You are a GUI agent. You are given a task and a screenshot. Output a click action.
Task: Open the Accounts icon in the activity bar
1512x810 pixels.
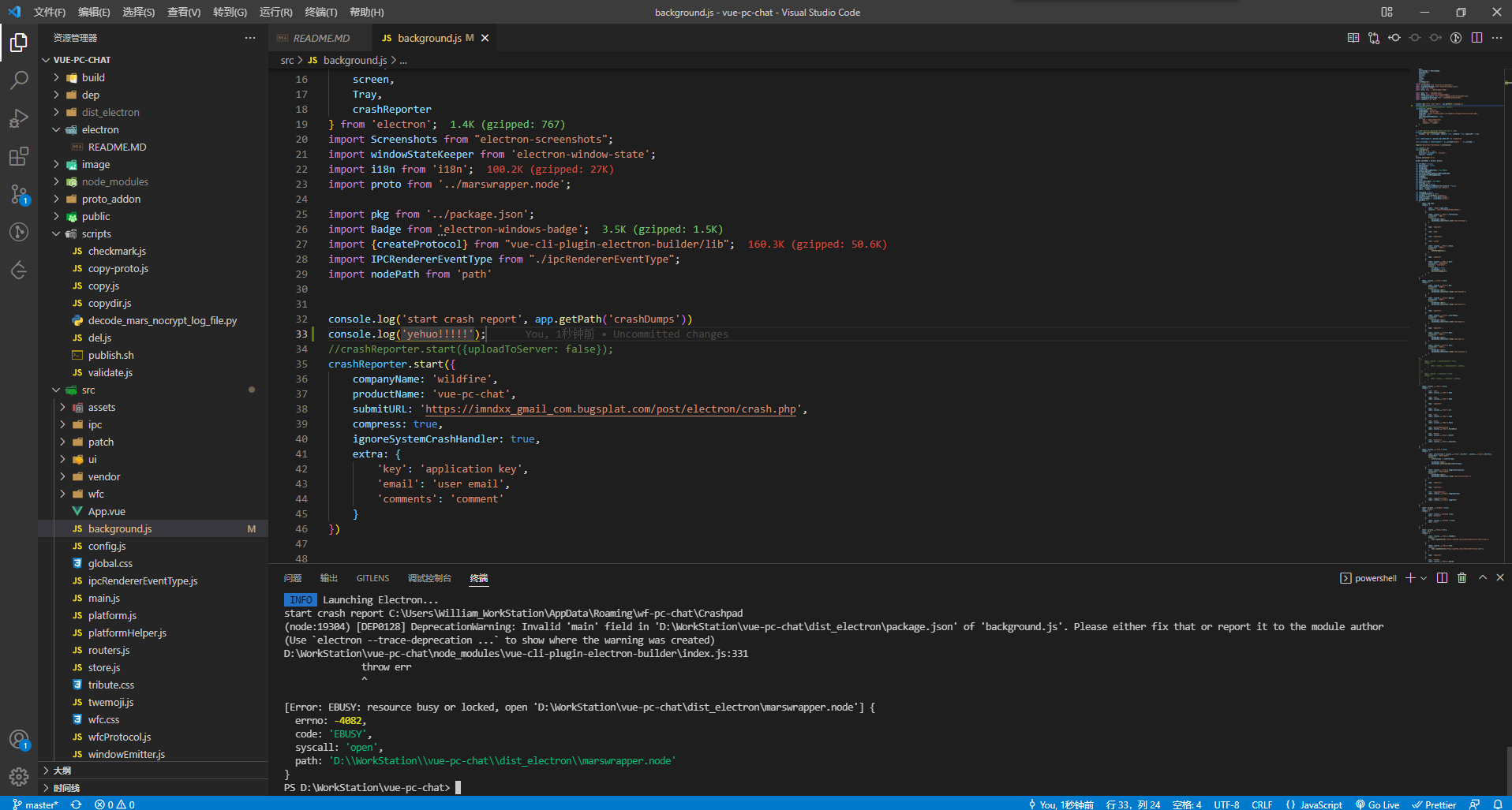[x=19, y=740]
